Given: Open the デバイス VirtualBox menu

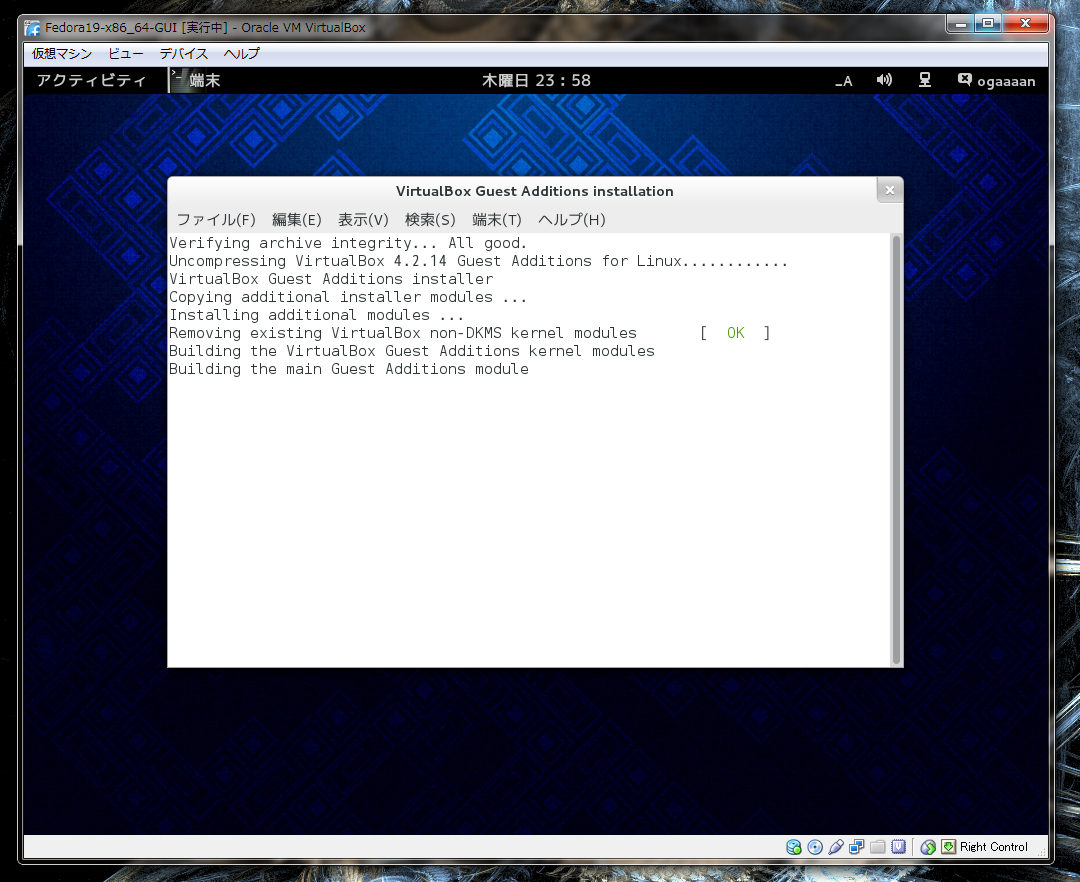Looking at the screenshot, I should [183, 54].
